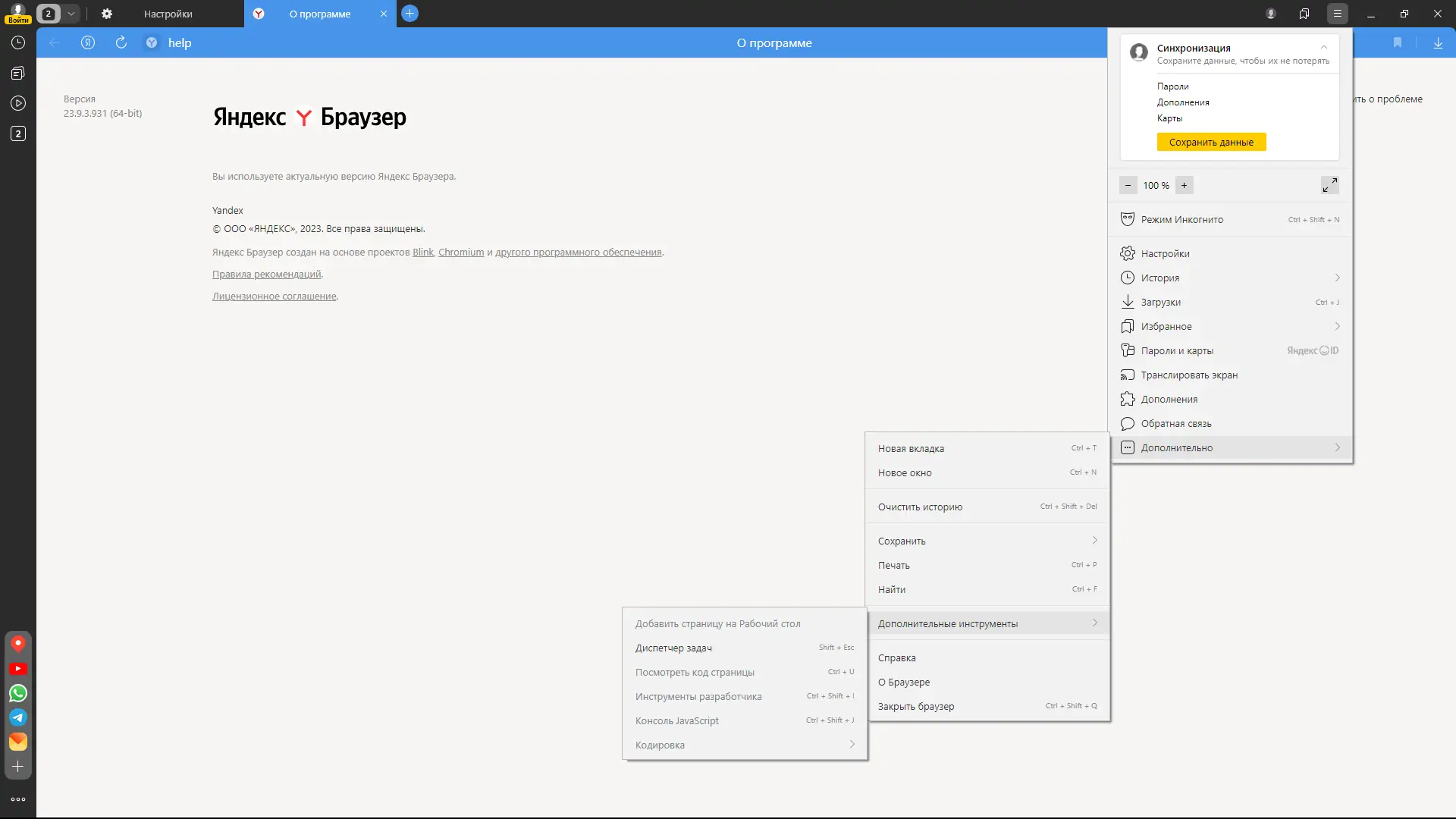Switch to the Настройки tab

(x=168, y=14)
